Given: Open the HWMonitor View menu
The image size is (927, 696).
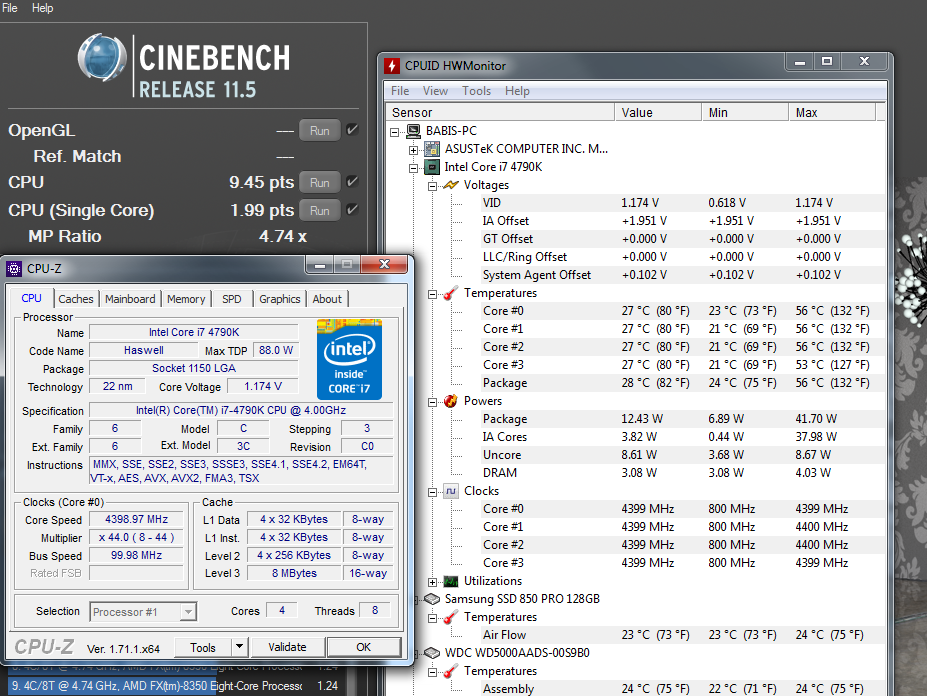Looking at the screenshot, I should 435,90.
